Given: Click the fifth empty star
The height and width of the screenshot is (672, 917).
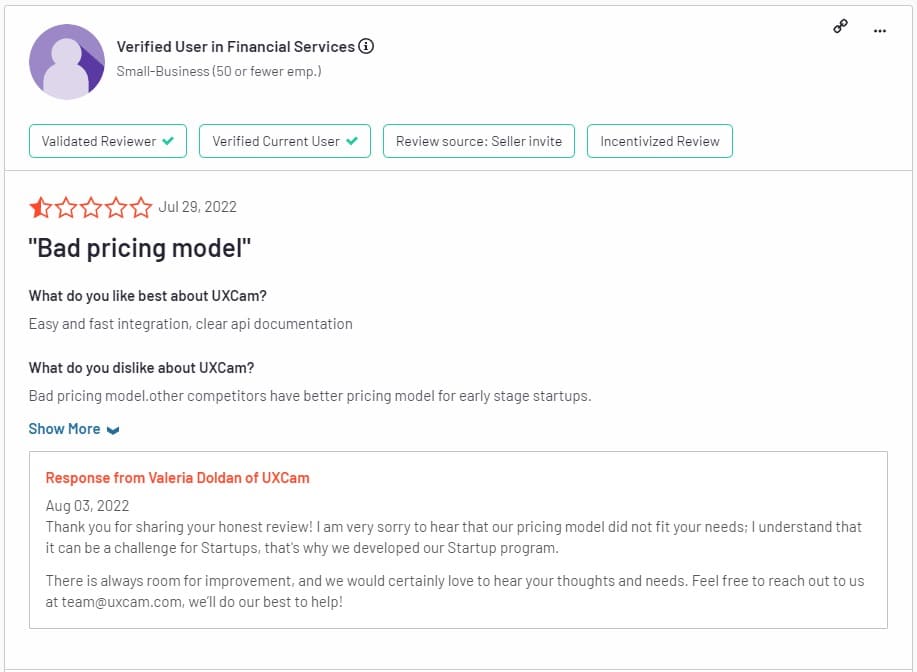Looking at the screenshot, I should 141,207.
